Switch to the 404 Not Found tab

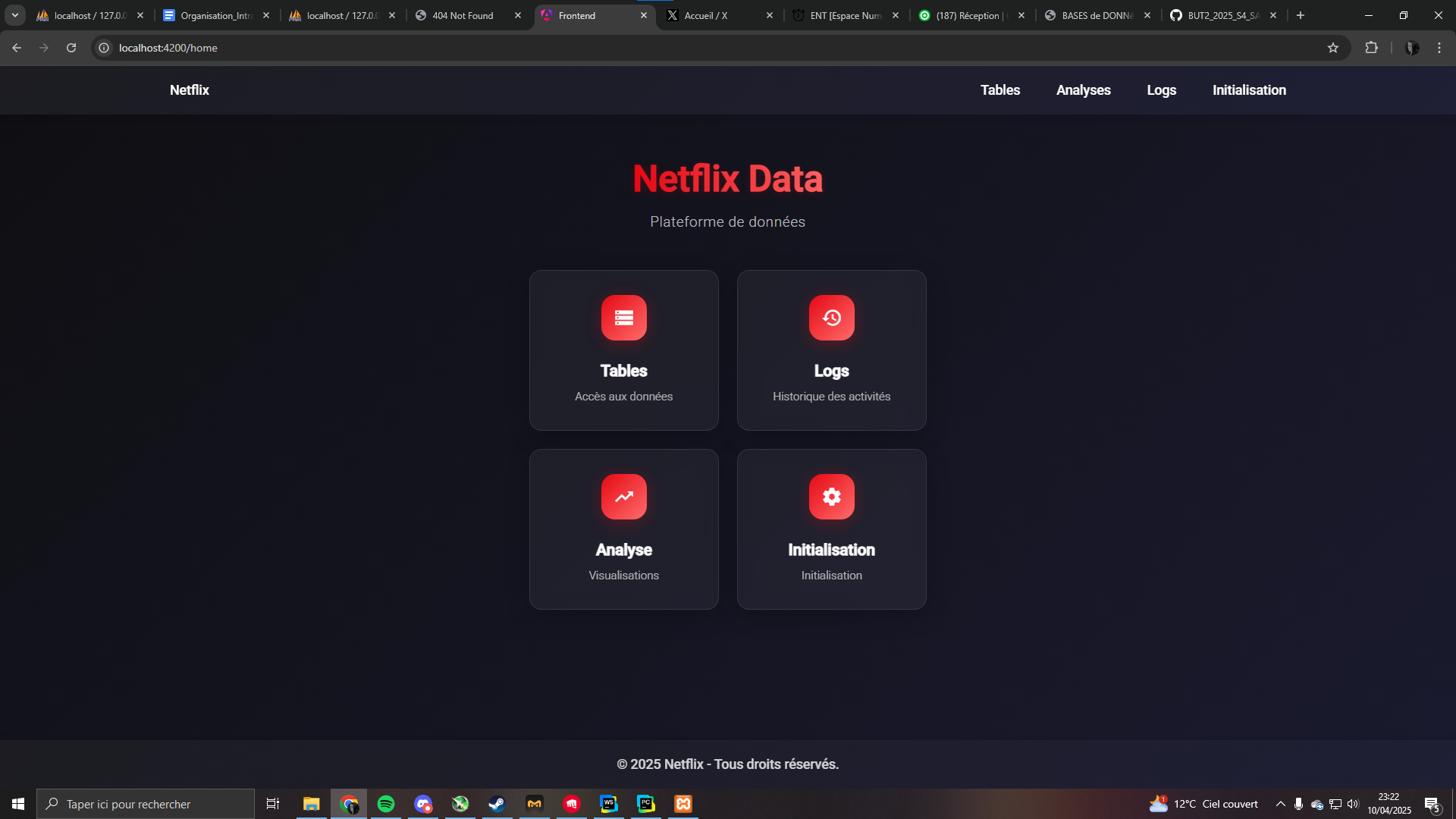coord(469,15)
